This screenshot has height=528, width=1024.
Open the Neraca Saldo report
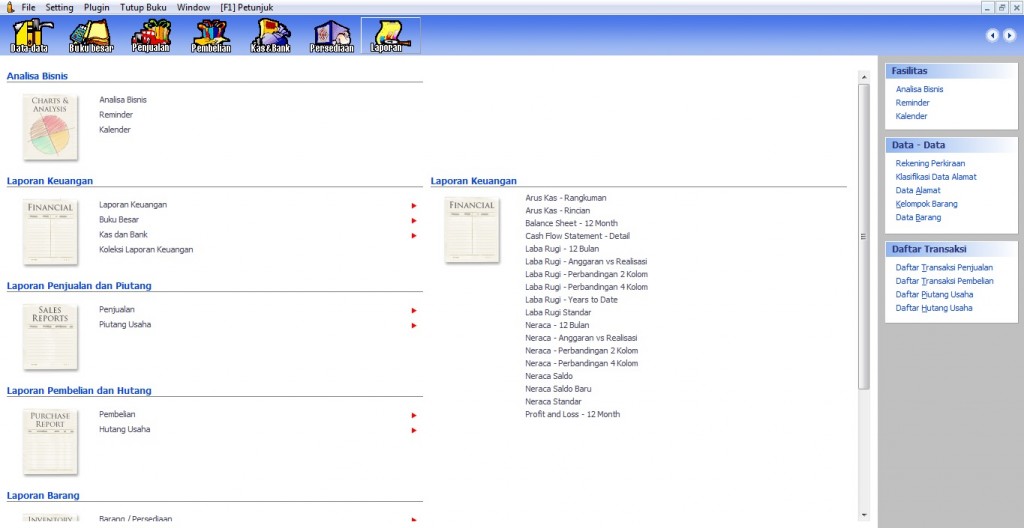549,376
